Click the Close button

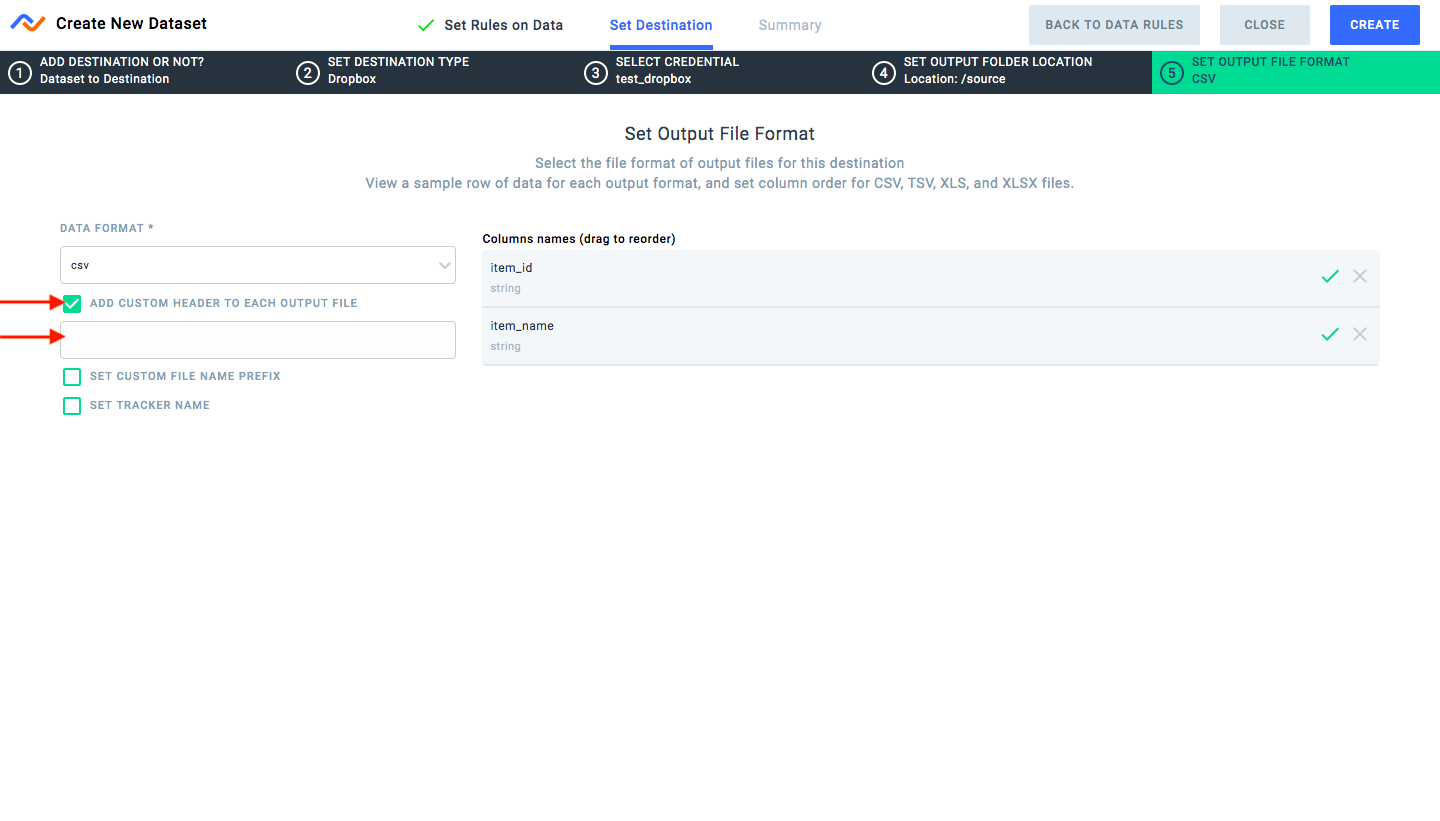1265,25
